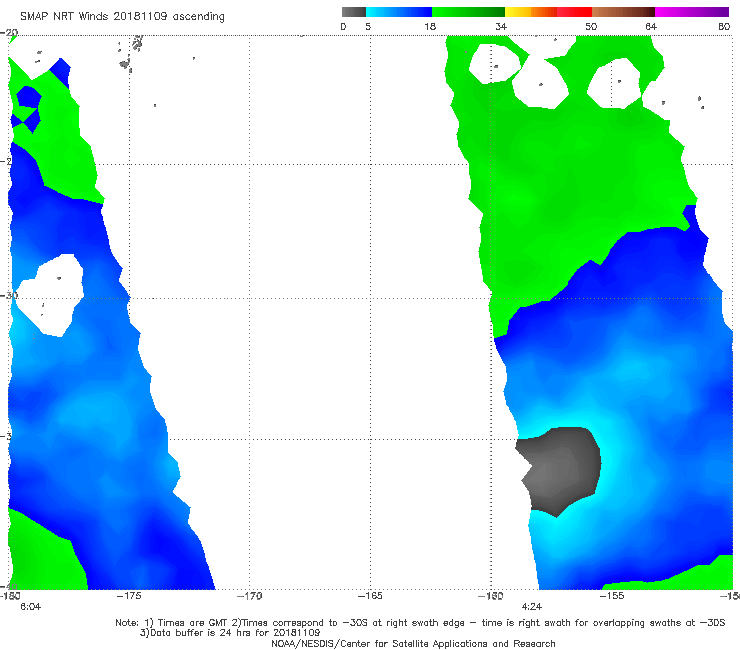Select the cyan-to-blue 5–18 color bar segment
The image size is (740, 650).
399,12
